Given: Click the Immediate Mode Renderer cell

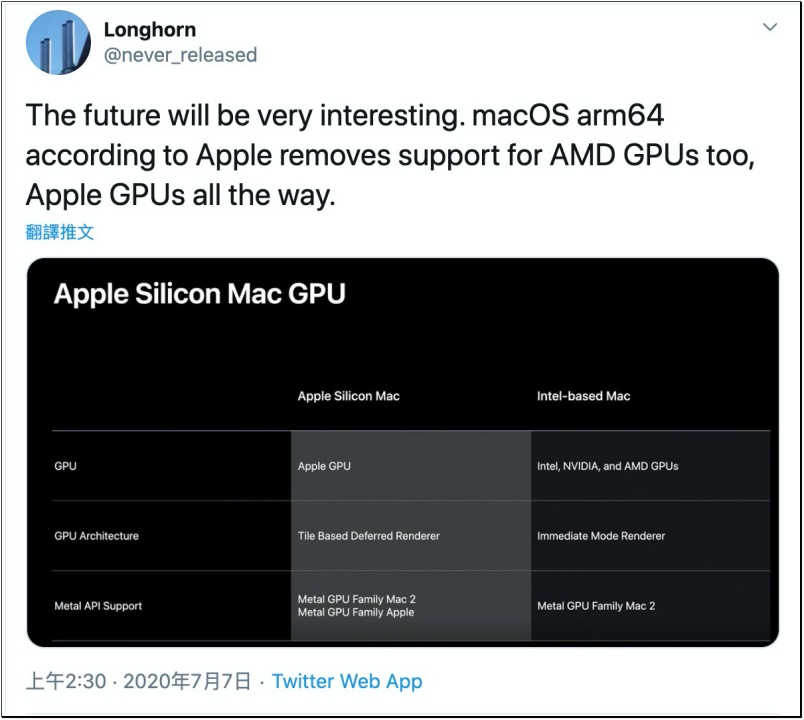Looking at the screenshot, I should 601,536.
